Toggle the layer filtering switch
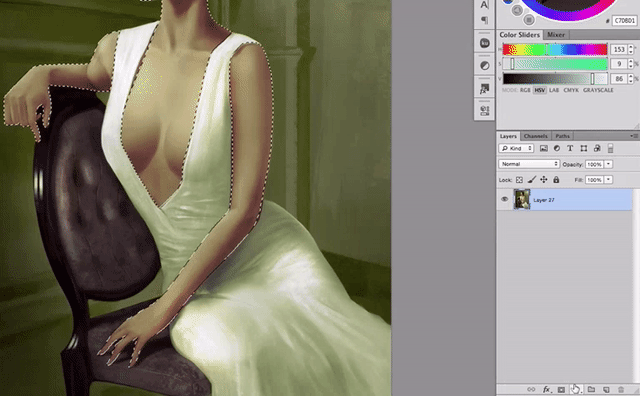The image size is (640, 396). click(x=611, y=149)
